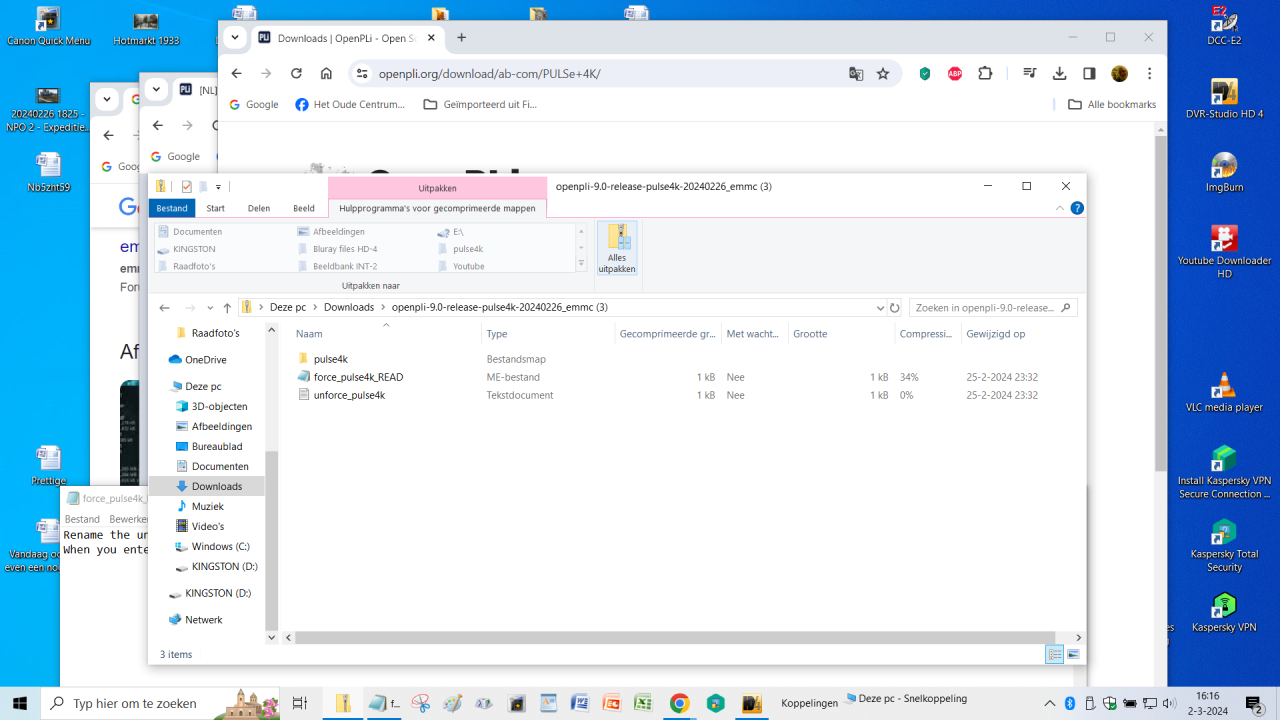Toggle Chrome side panel
Viewport: 1280px width, 720px height.
coord(1089,74)
